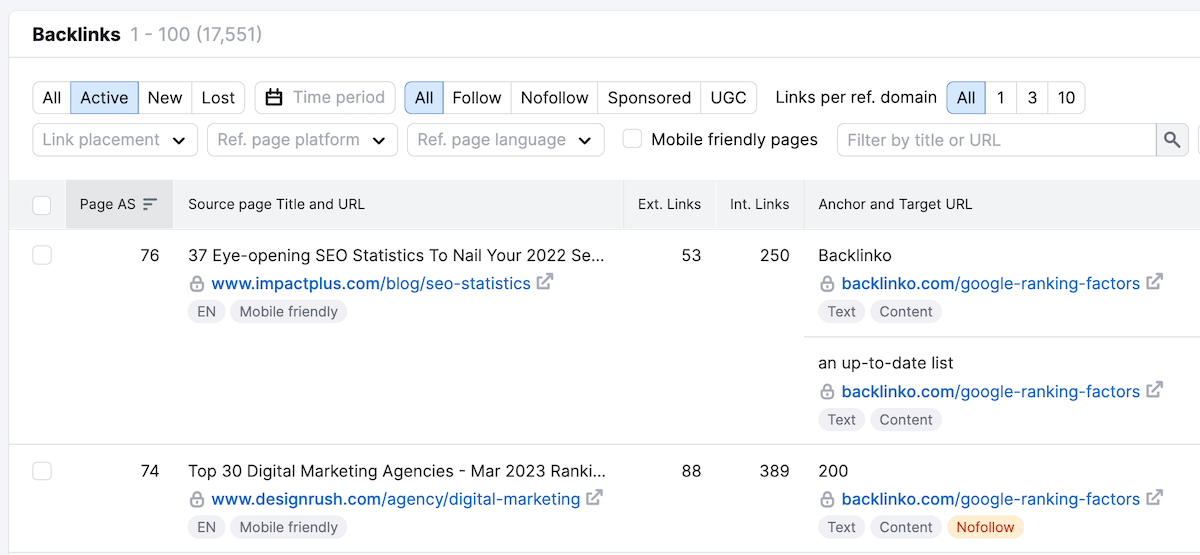This screenshot has height=555, width=1200.
Task: Open external link icon beside designrush.com URL
Action: click(594, 497)
